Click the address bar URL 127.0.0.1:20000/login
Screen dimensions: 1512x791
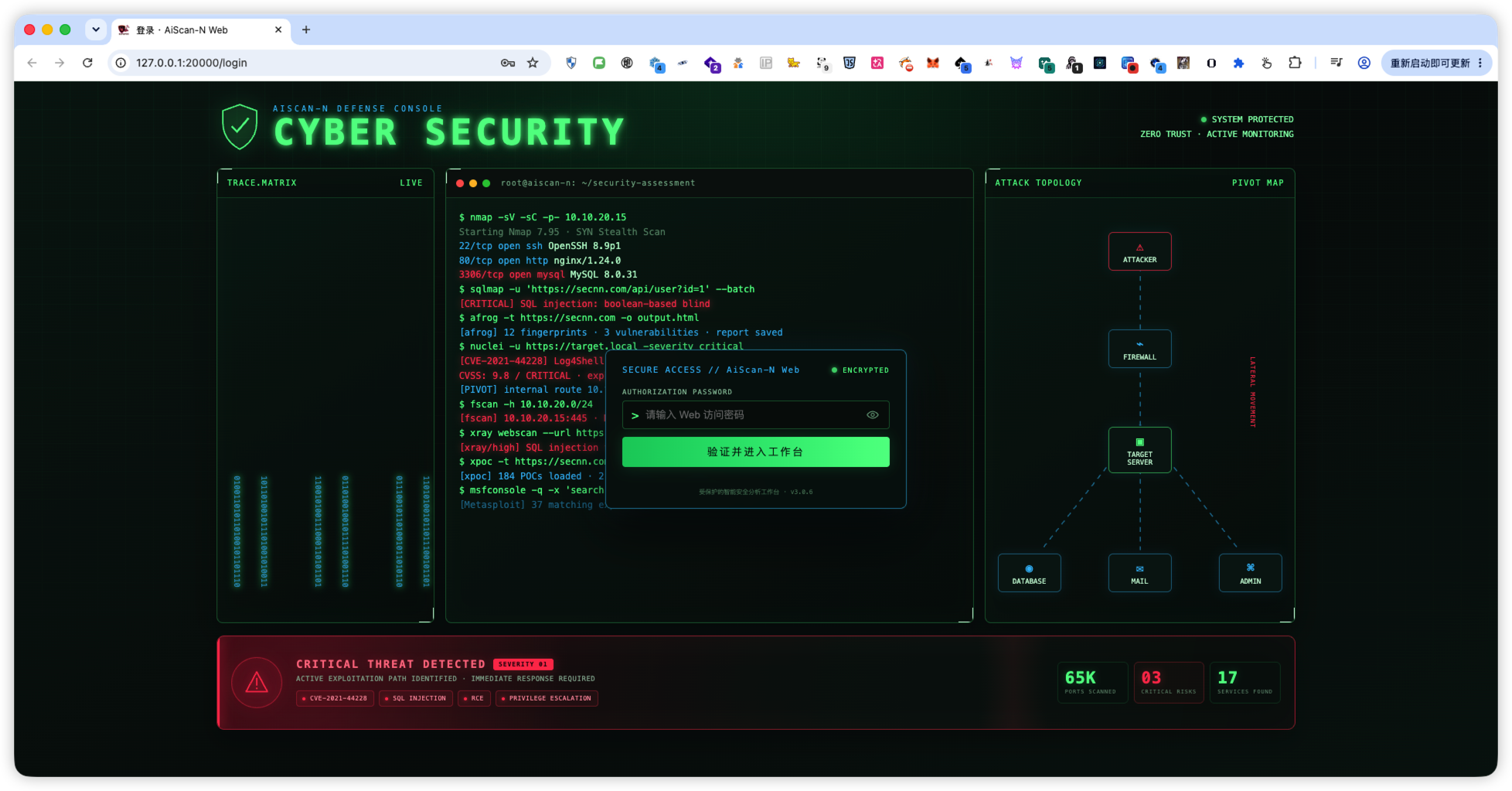(x=192, y=63)
